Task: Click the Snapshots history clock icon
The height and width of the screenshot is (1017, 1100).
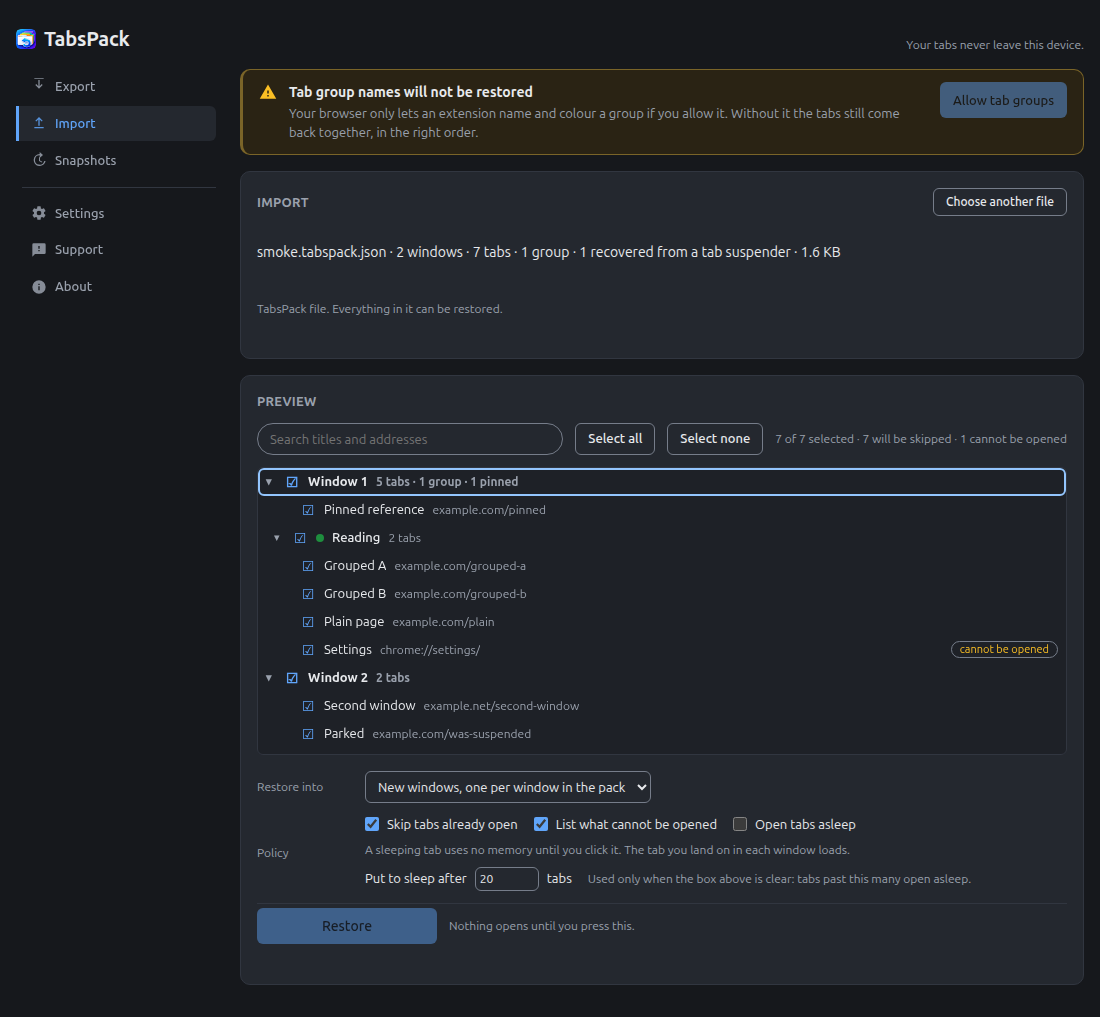Action: tap(39, 160)
